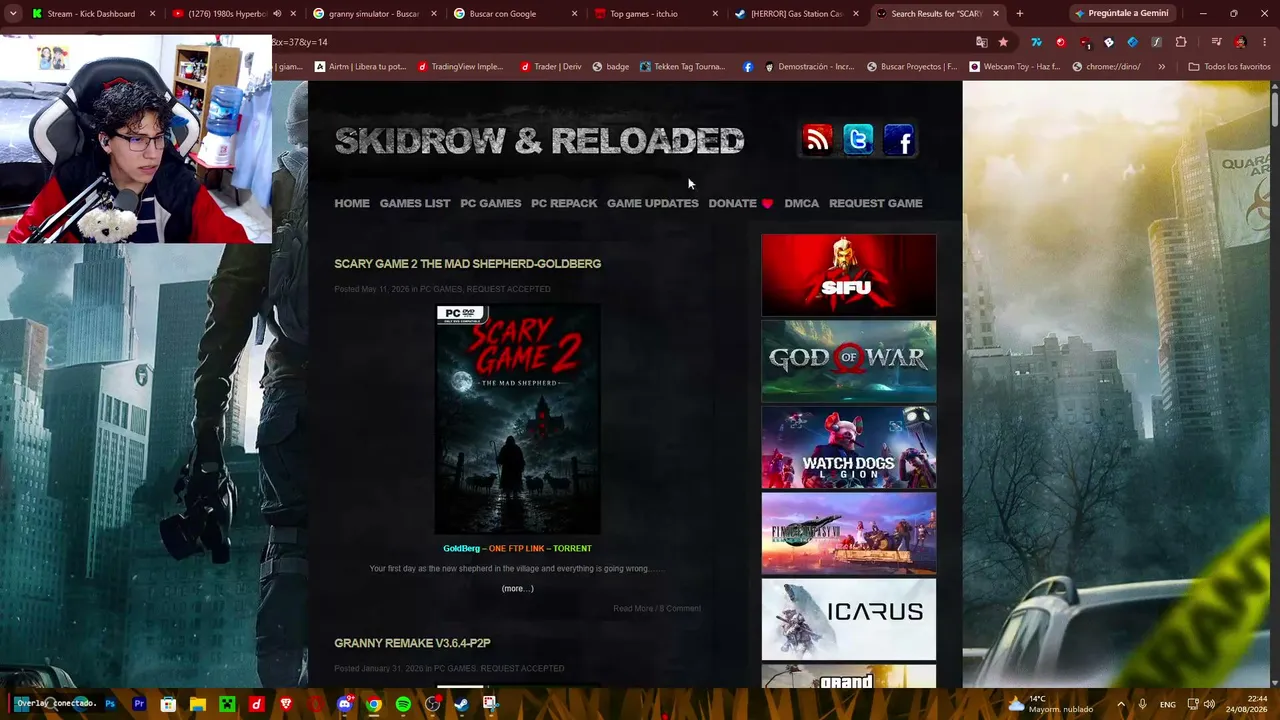
Task: Click the bookmark star icon
Action: (x=1003, y=42)
